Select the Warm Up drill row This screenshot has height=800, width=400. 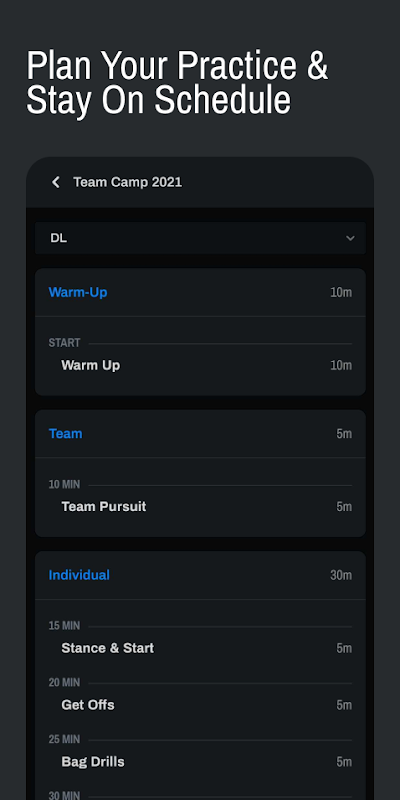tap(200, 365)
